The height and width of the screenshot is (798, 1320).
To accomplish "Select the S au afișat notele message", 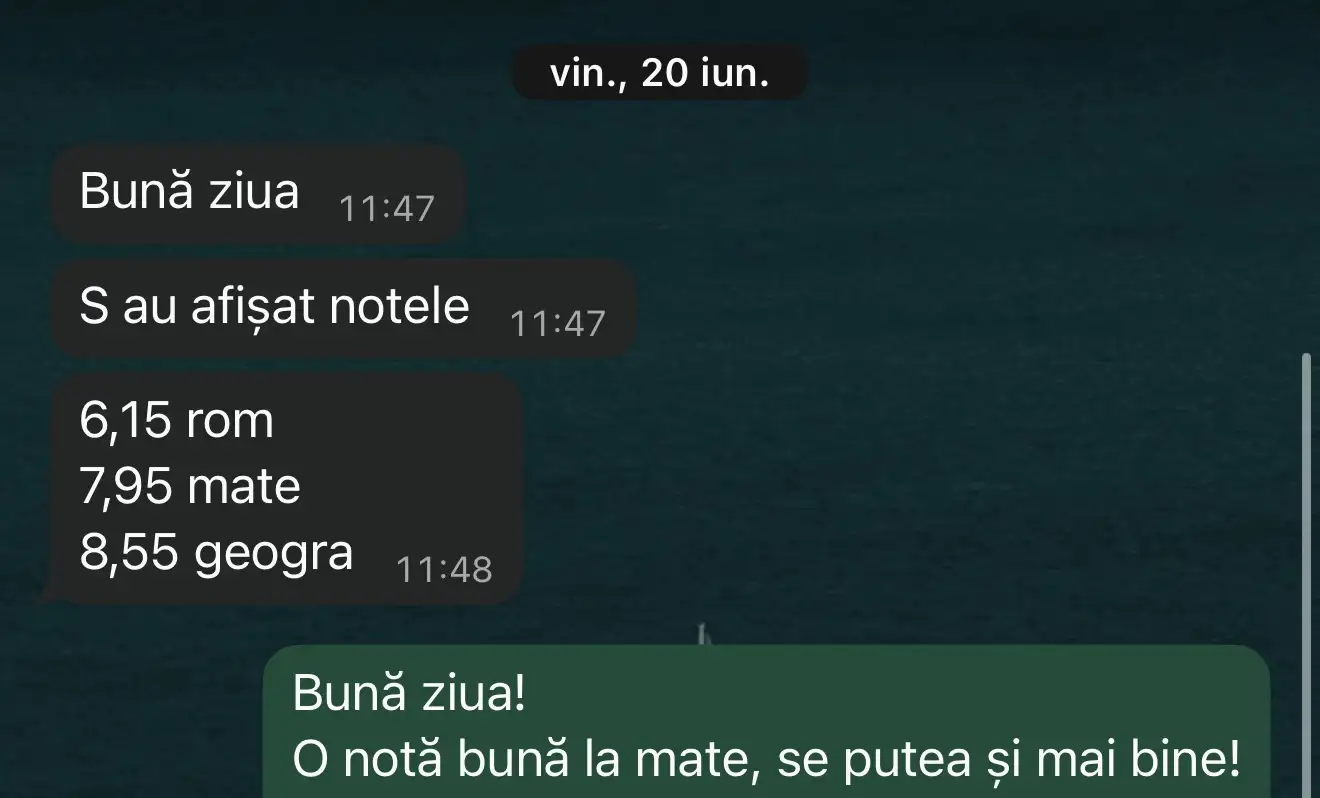I will point(344,309).
